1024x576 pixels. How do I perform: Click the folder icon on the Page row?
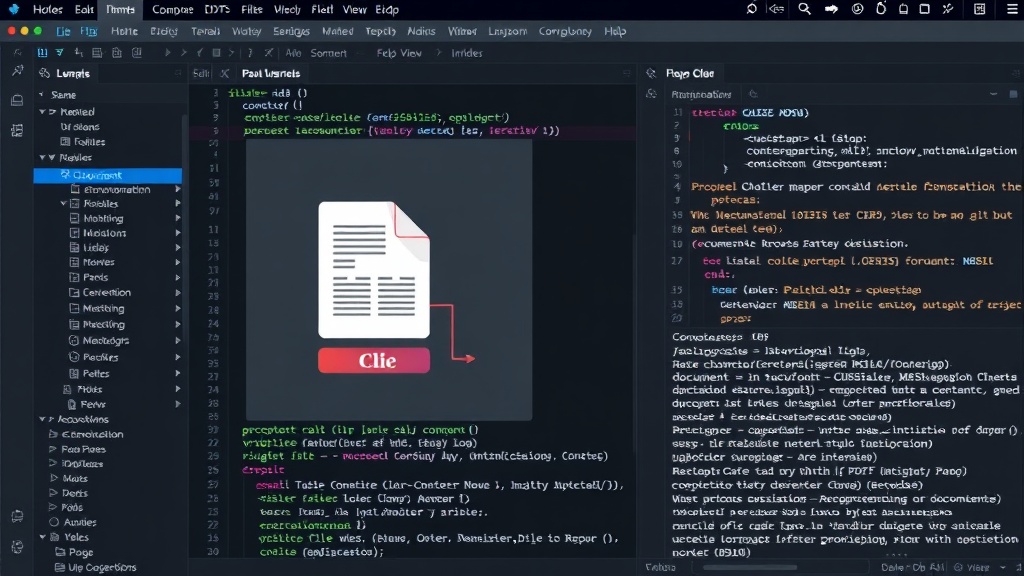click(x=60, y=552)
